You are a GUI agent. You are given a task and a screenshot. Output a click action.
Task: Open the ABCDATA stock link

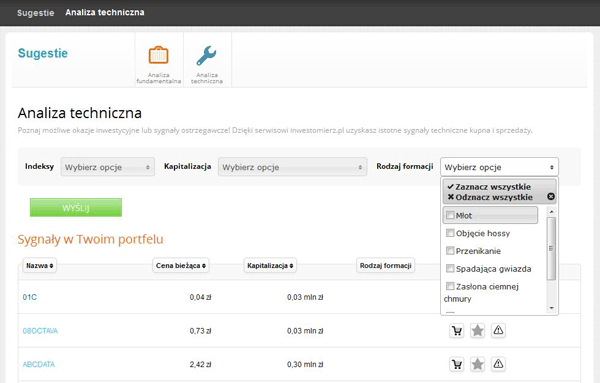tap(39, 365)
